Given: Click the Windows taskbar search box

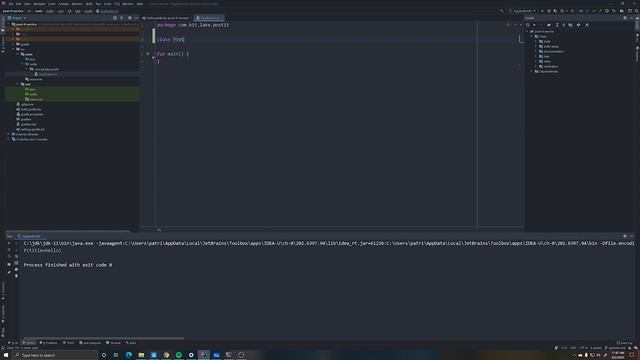Looking at the screenshot, I should tap(55, 355).
